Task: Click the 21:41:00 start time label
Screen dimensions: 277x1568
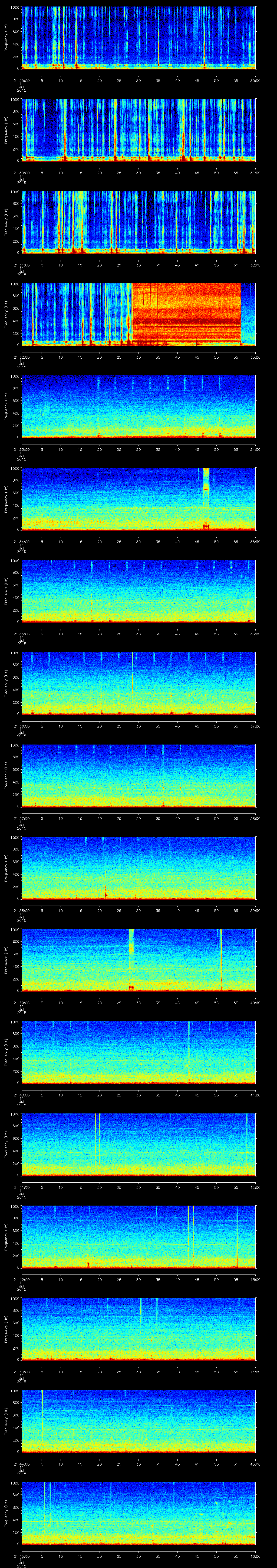Action: [x=21, y=1187]
